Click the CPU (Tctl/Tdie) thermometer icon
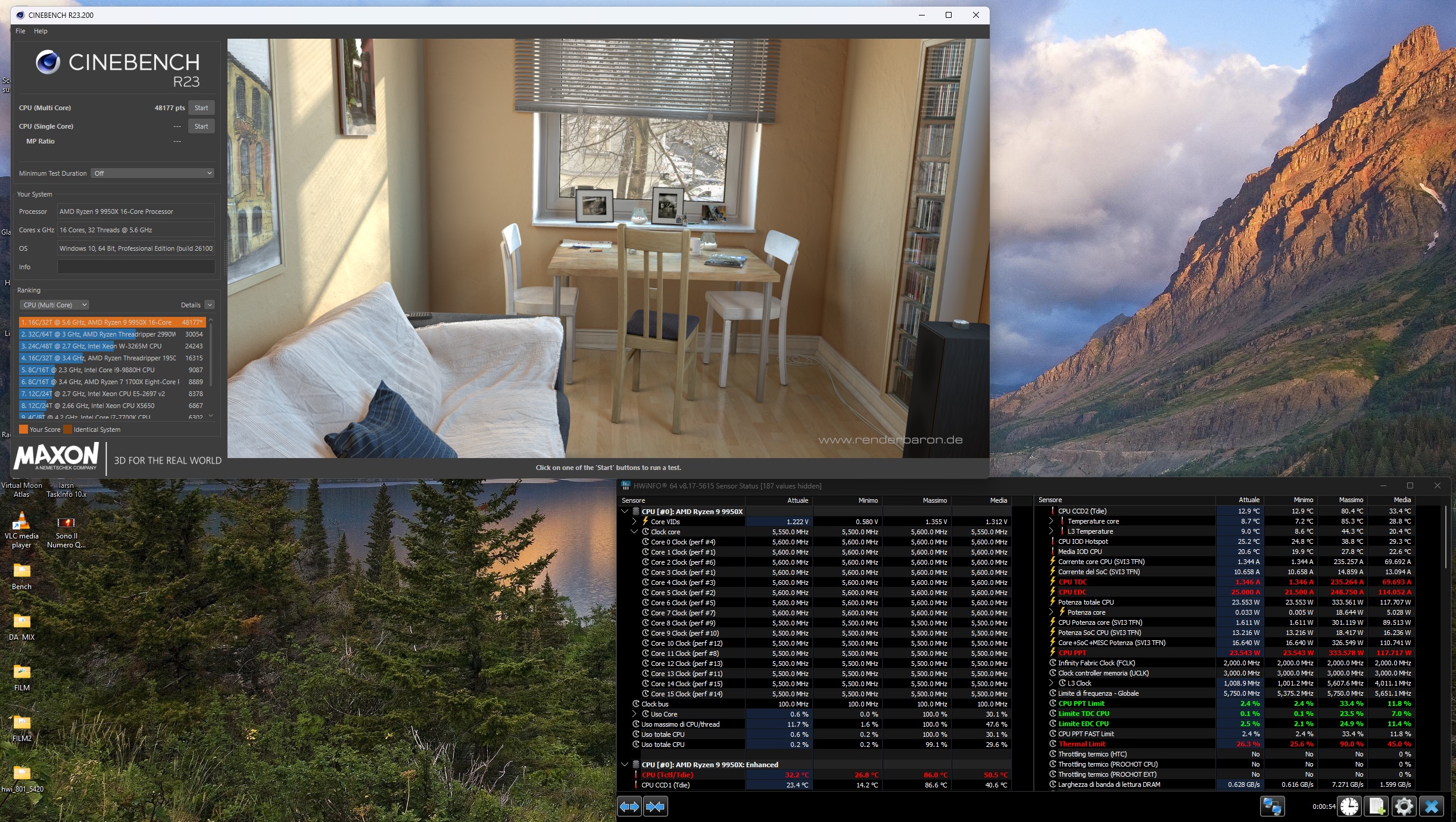This screenshot has width=1456, height=822. pos(635,775)
